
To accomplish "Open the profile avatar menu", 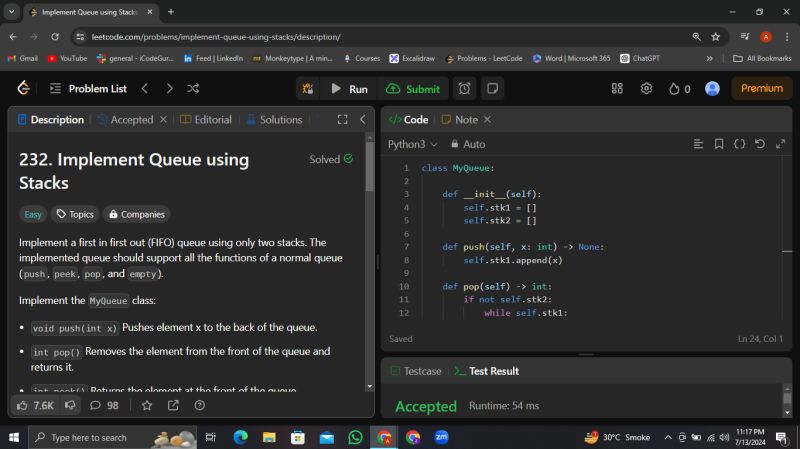I will (712, 89).
